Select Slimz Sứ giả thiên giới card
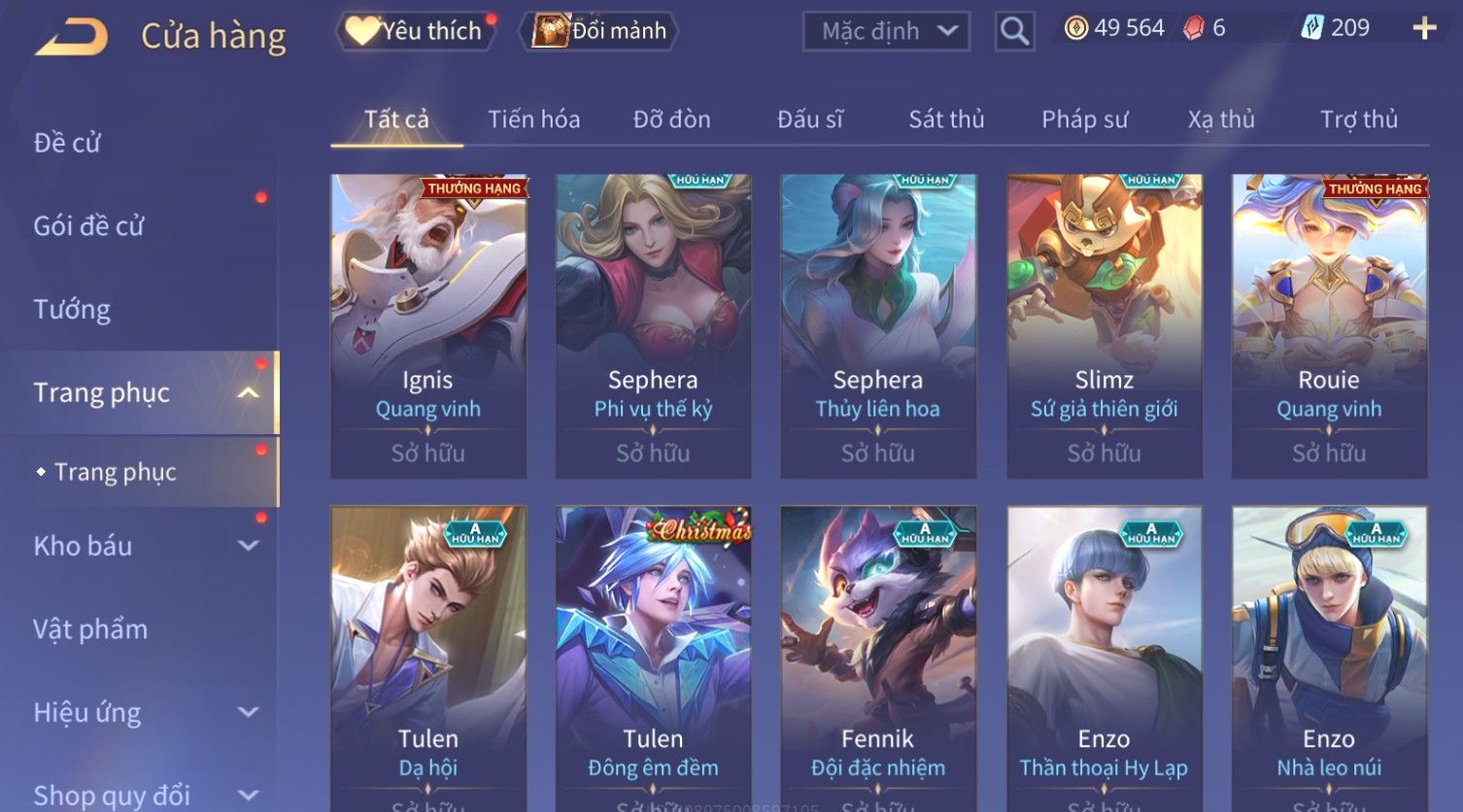 coord(1105,326)
